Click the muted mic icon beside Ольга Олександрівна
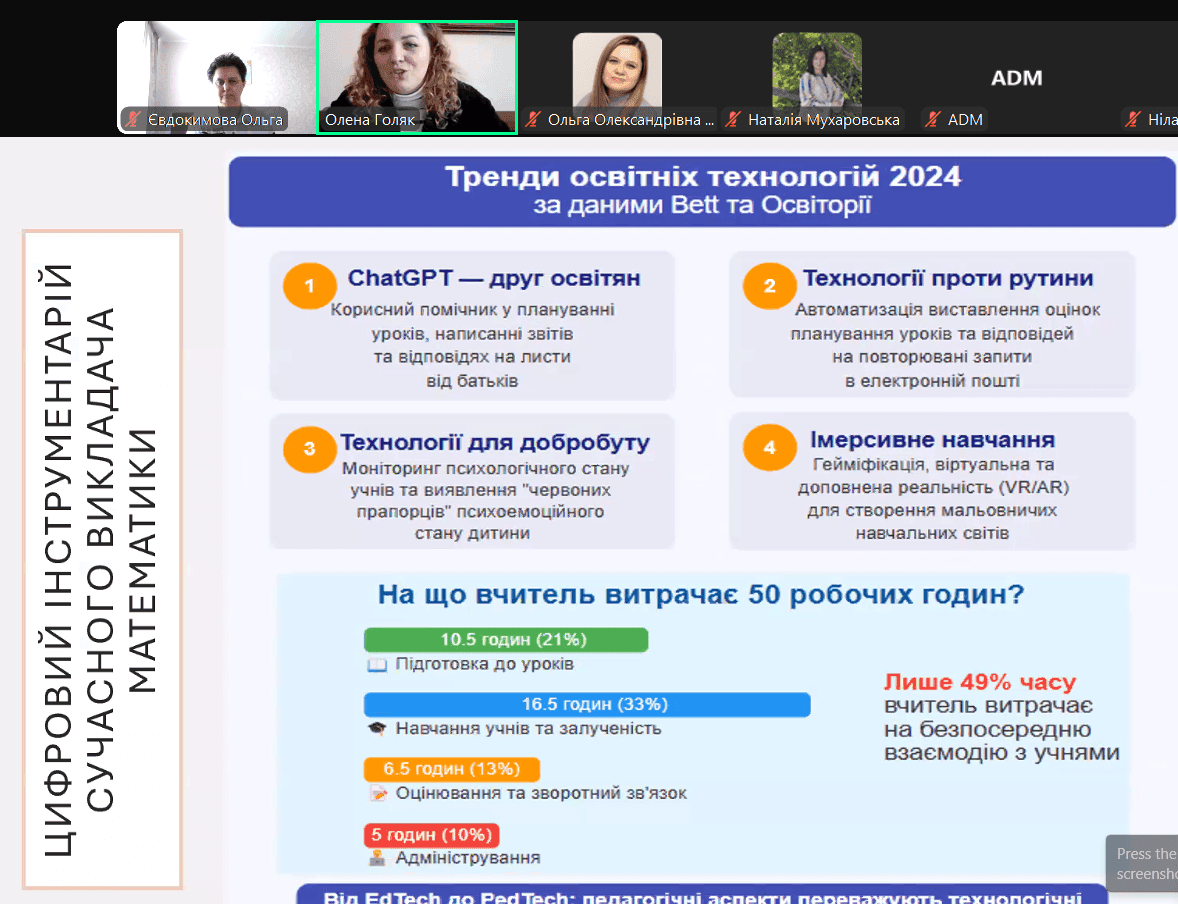Image resolution: width=1178 pixels, height=904 pixels. [x=533, y=119]
